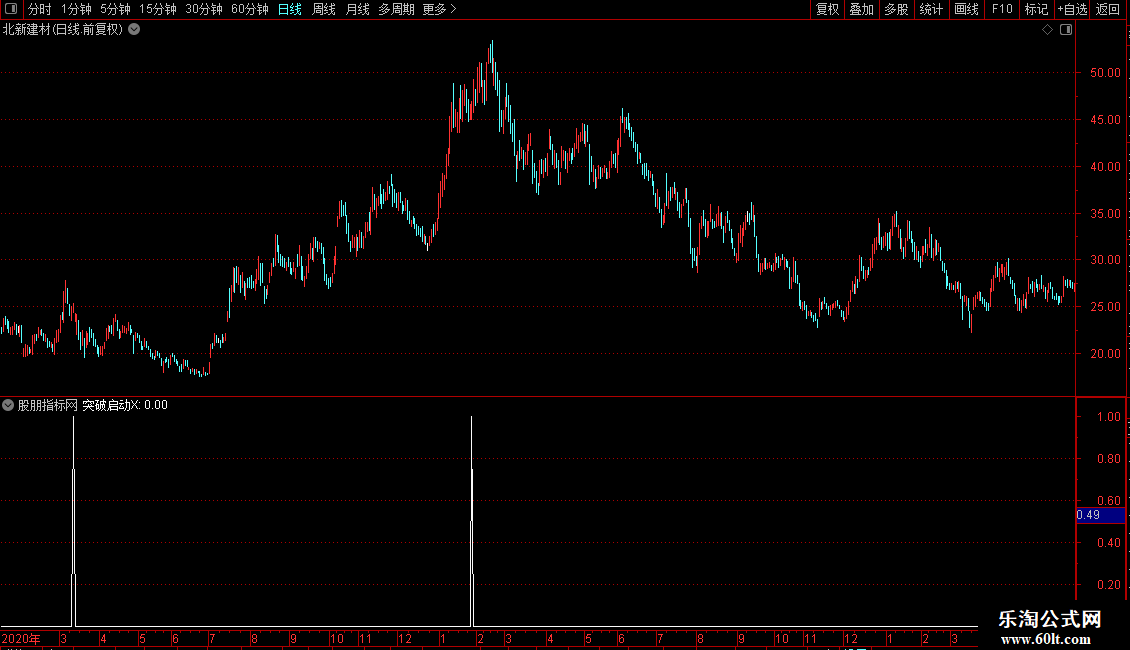Click the diamond marker icon near chart top
Viewport: 1130px width, 650px height.
pyautogui.click(x=1048, y=30)
